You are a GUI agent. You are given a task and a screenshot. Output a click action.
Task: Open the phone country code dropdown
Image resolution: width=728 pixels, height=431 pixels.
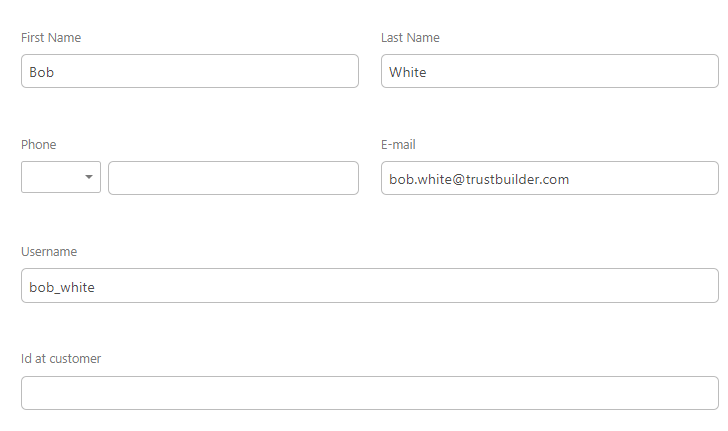click(x=60, y=178)
